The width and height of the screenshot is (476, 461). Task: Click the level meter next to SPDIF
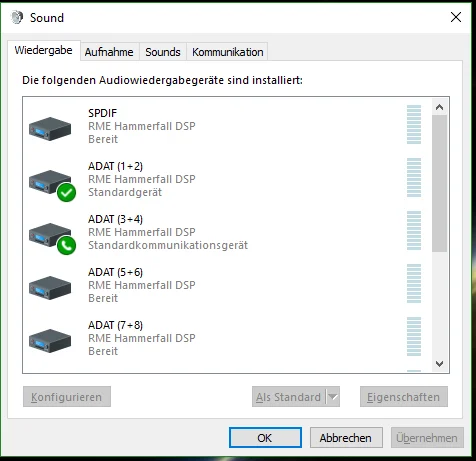[x=414, y=124]
